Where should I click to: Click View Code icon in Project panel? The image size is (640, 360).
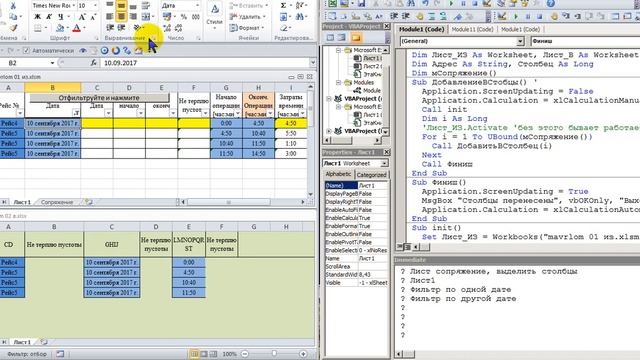click(x=330, y=38)
